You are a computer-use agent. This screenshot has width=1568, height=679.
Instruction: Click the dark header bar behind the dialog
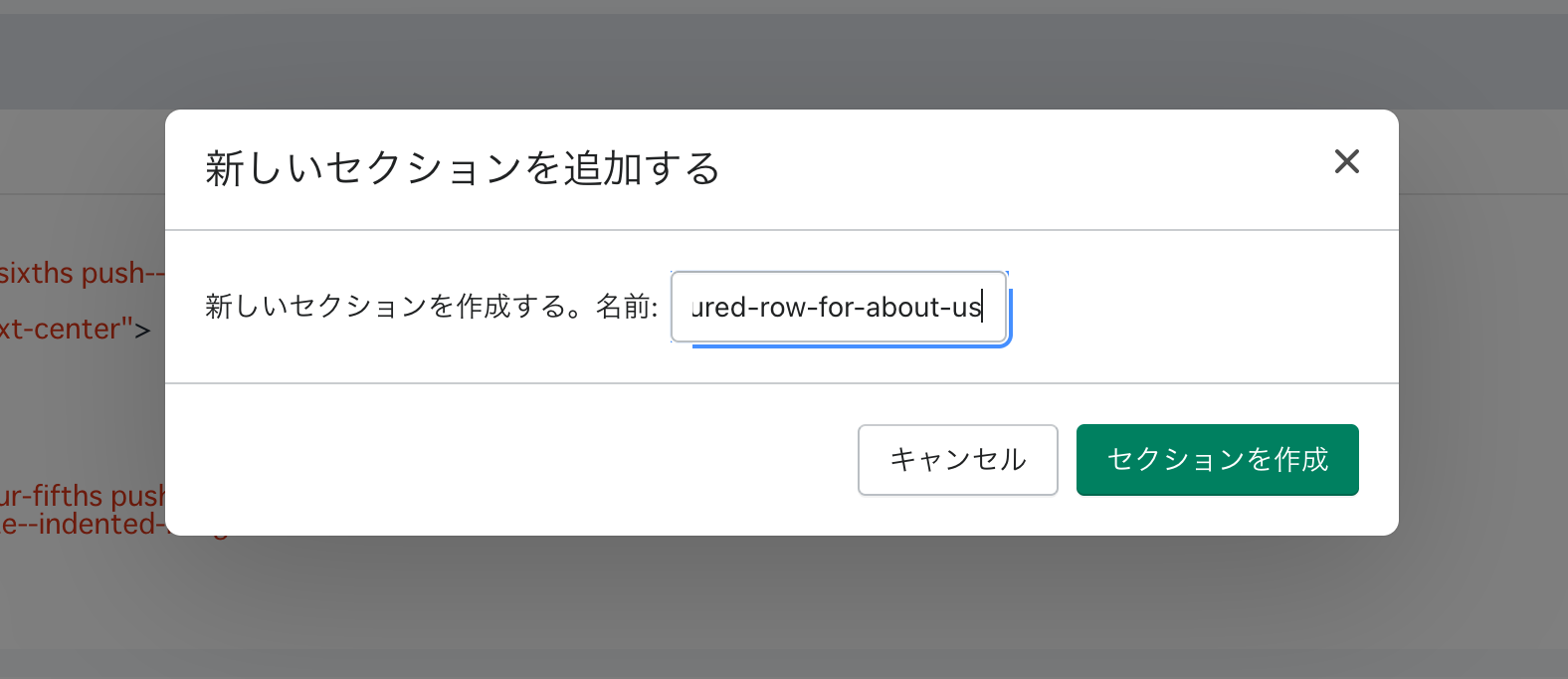[x=784, y=55]
